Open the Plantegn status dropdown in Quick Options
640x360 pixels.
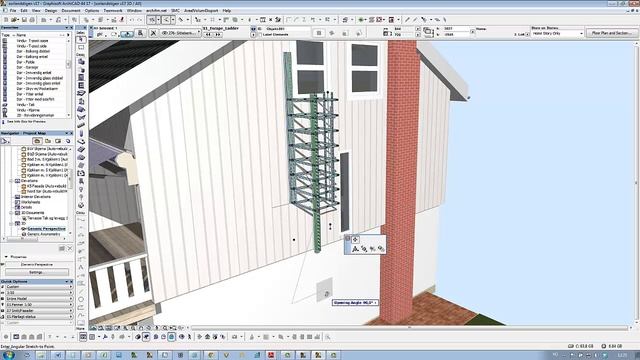[x=39, y=317]
